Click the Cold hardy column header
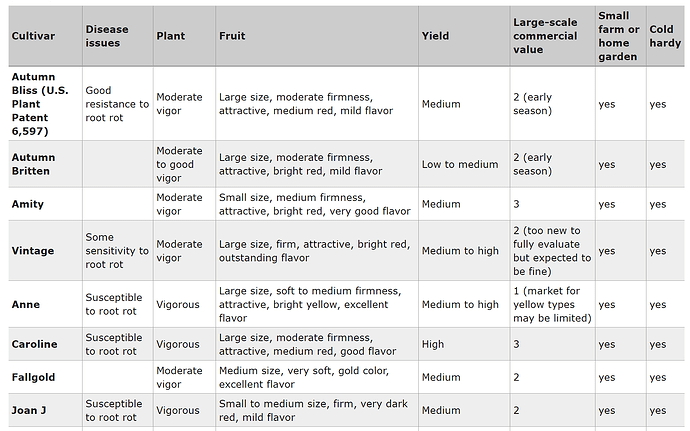Viewport: 690px width, 431px height. (665, 36)
